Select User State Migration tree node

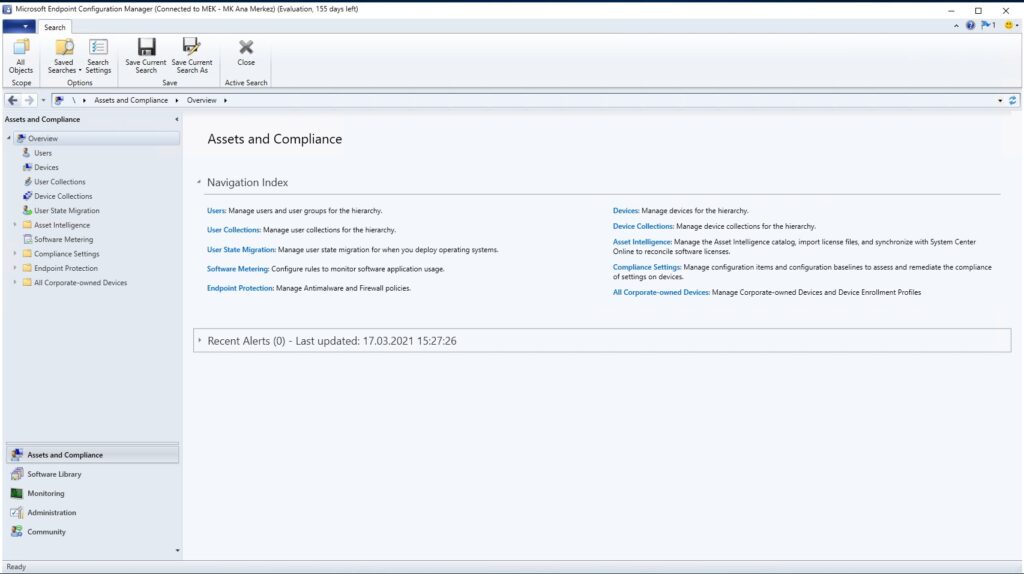(66, 211)
